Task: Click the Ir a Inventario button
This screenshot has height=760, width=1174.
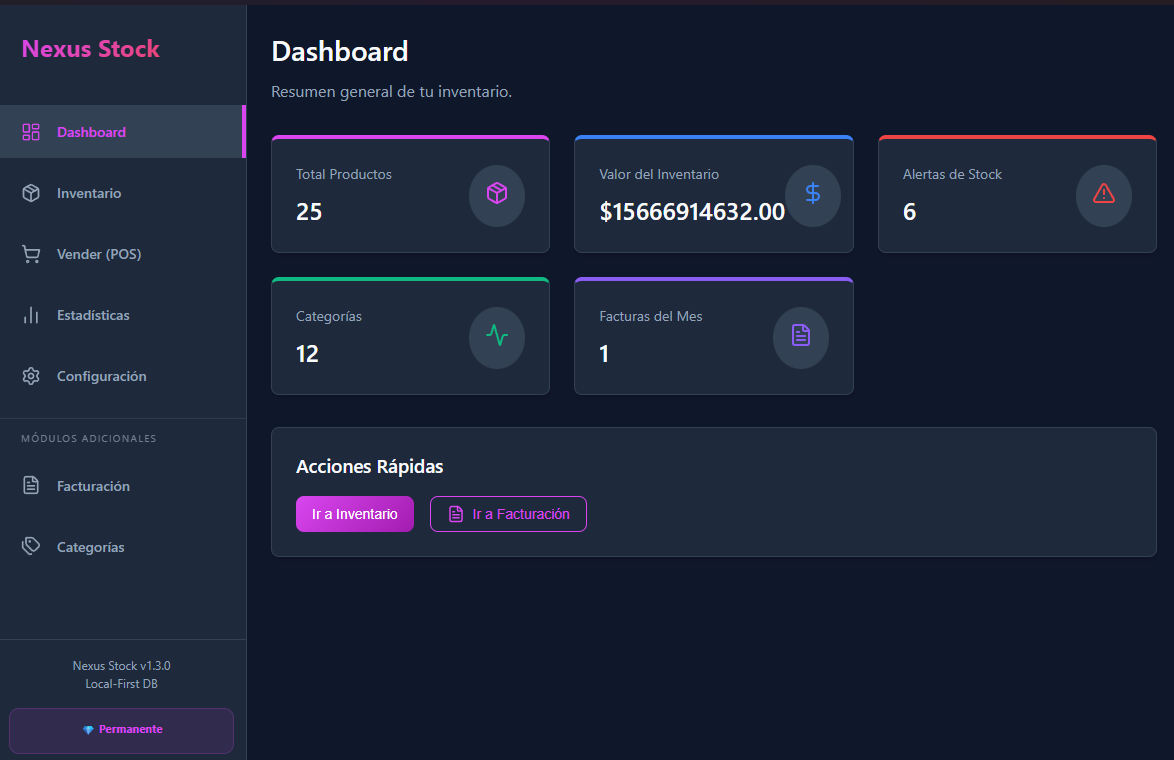Action: click(355, 514)
